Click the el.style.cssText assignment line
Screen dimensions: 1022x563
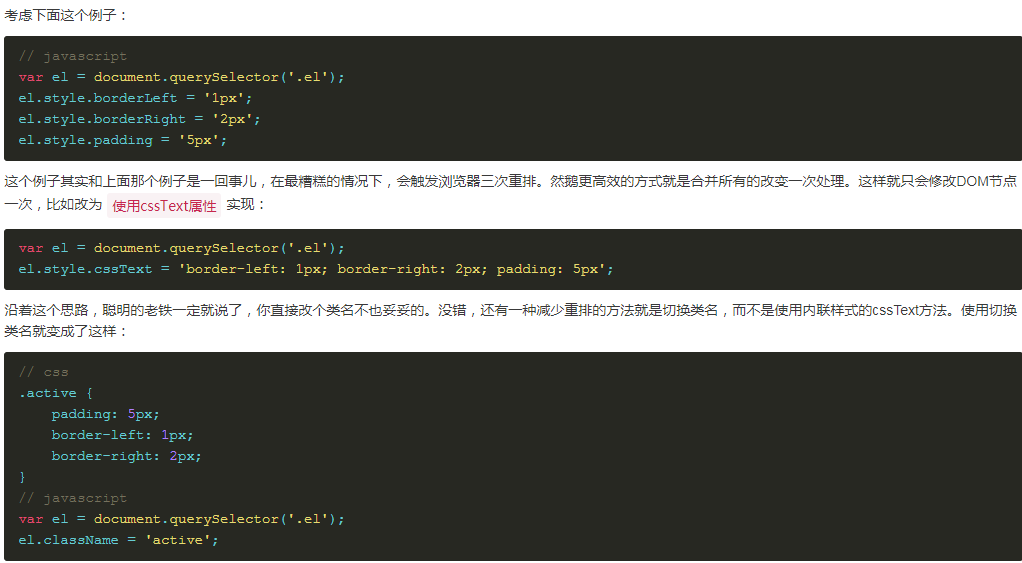[x=315, y=269]
